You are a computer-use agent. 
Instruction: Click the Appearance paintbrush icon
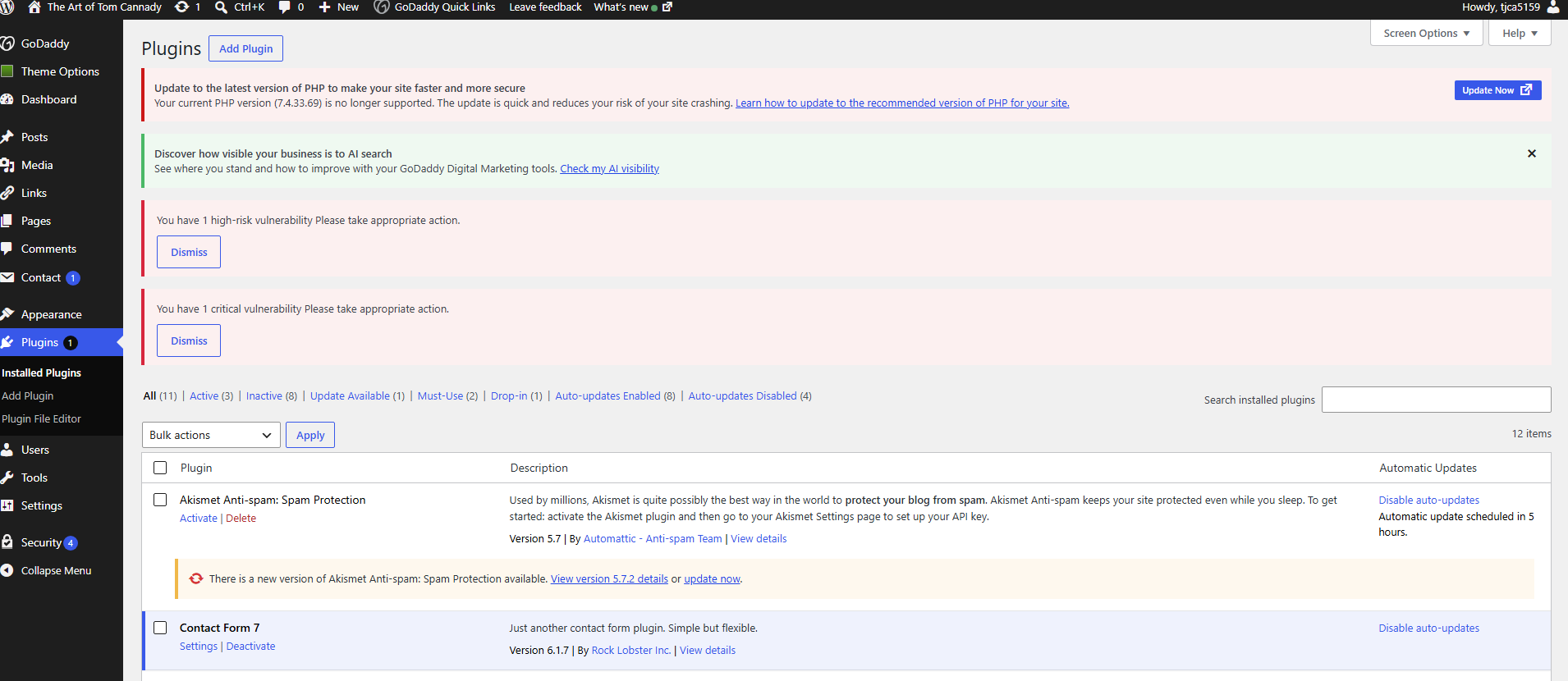[7, 314]
